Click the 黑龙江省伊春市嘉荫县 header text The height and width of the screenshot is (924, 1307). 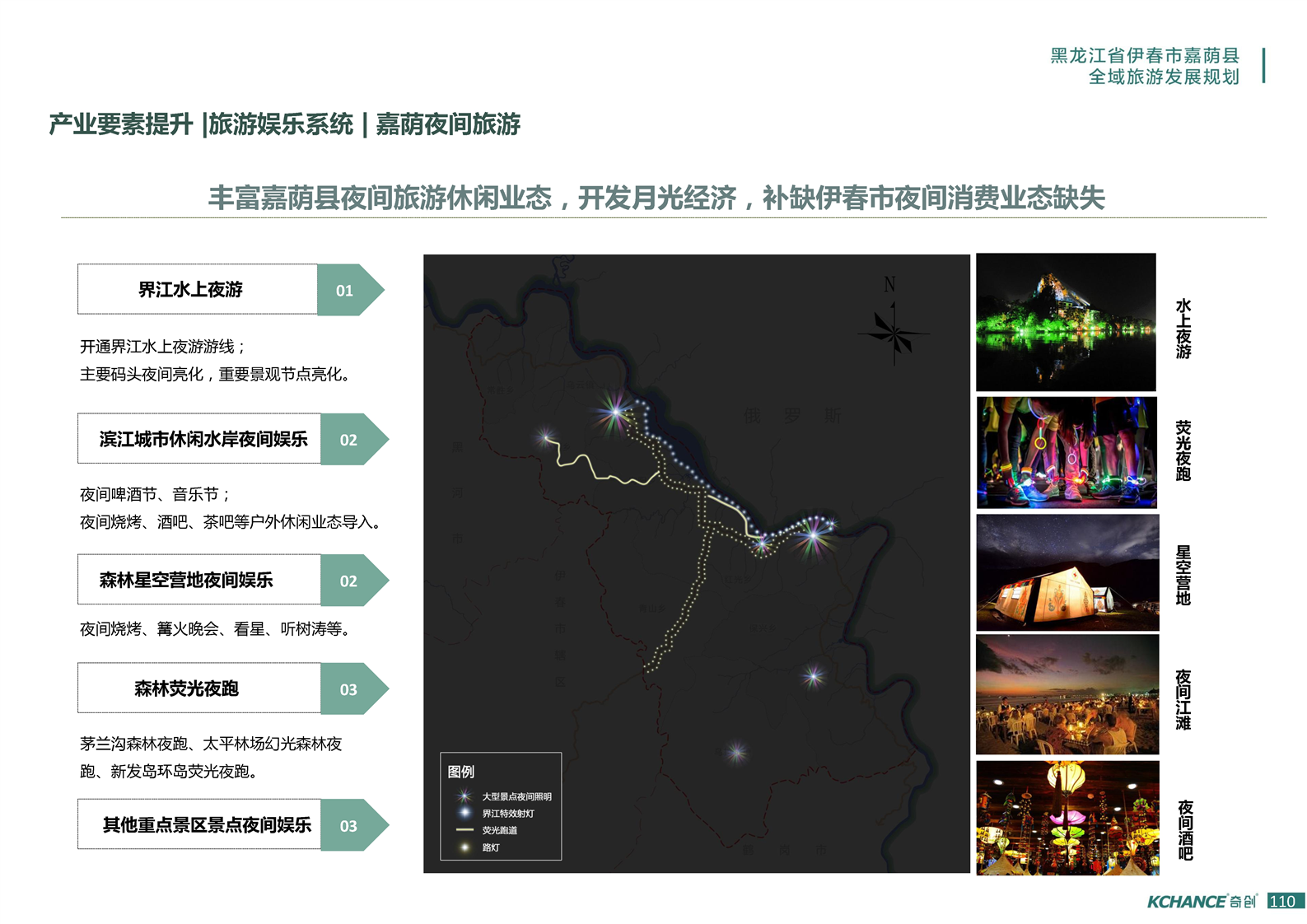[x=1145, y=55]
